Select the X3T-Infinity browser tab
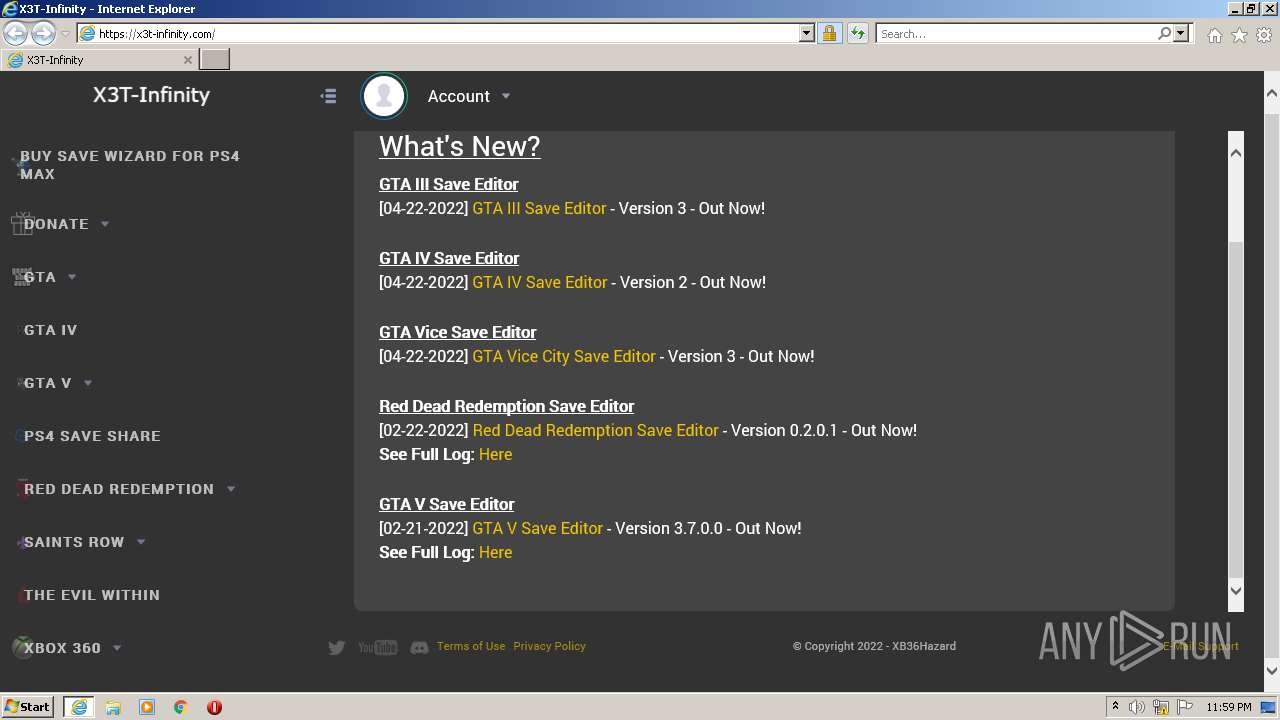The width and height of the screenshot is (1280, 720). 99,60
